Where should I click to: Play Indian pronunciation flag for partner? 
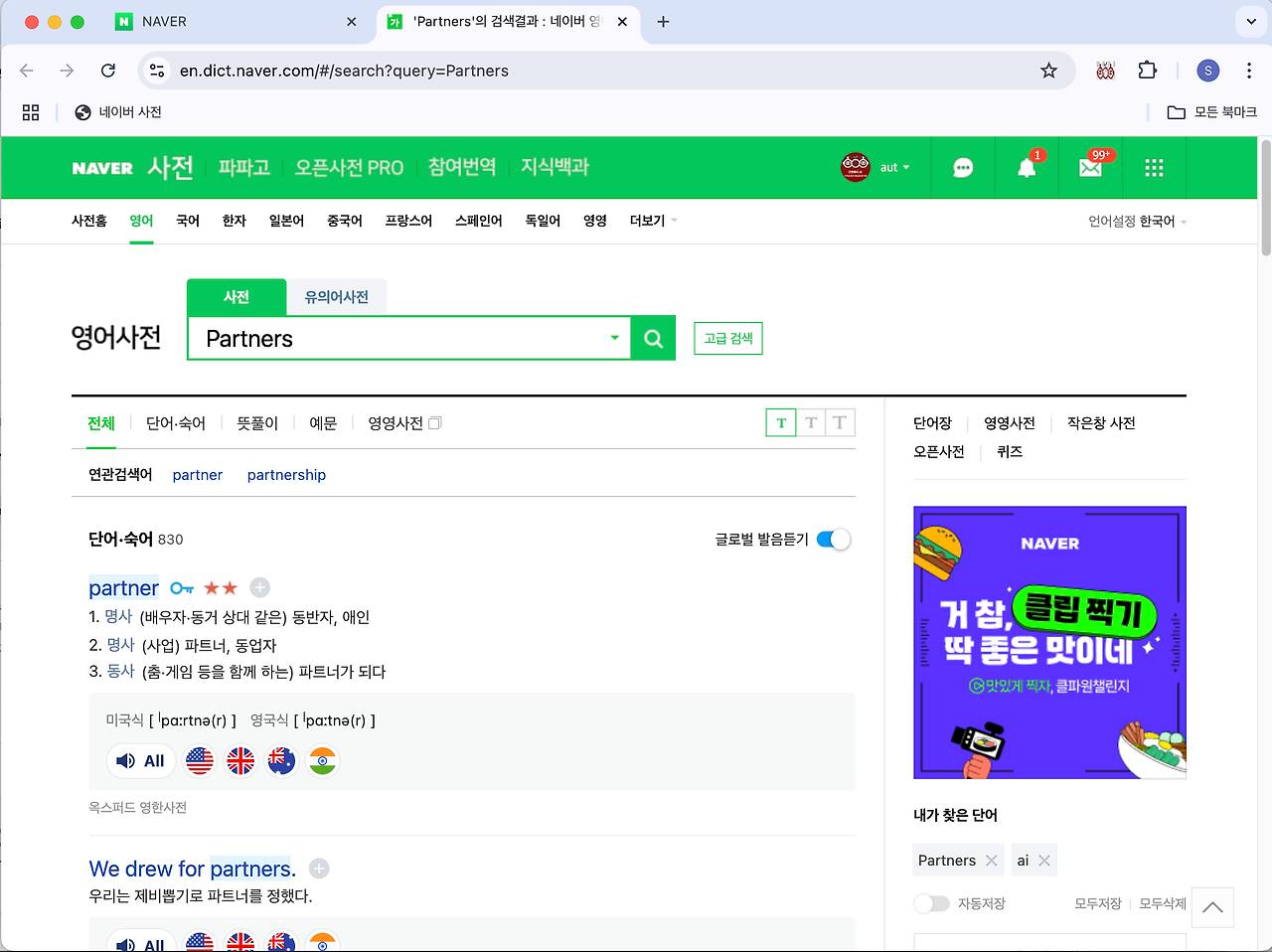(x=323, y=761)
